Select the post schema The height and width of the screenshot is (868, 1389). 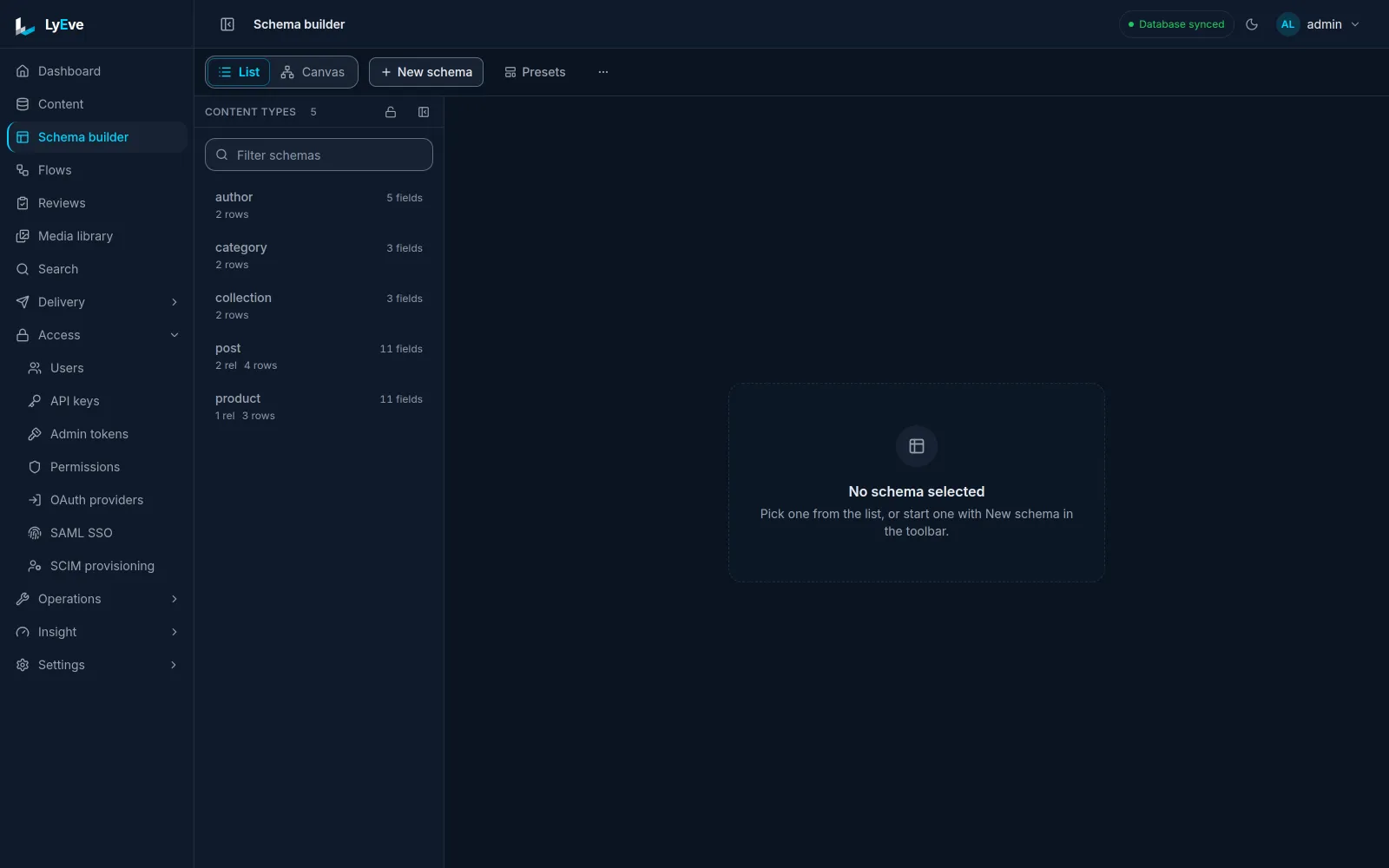point(319,357)
